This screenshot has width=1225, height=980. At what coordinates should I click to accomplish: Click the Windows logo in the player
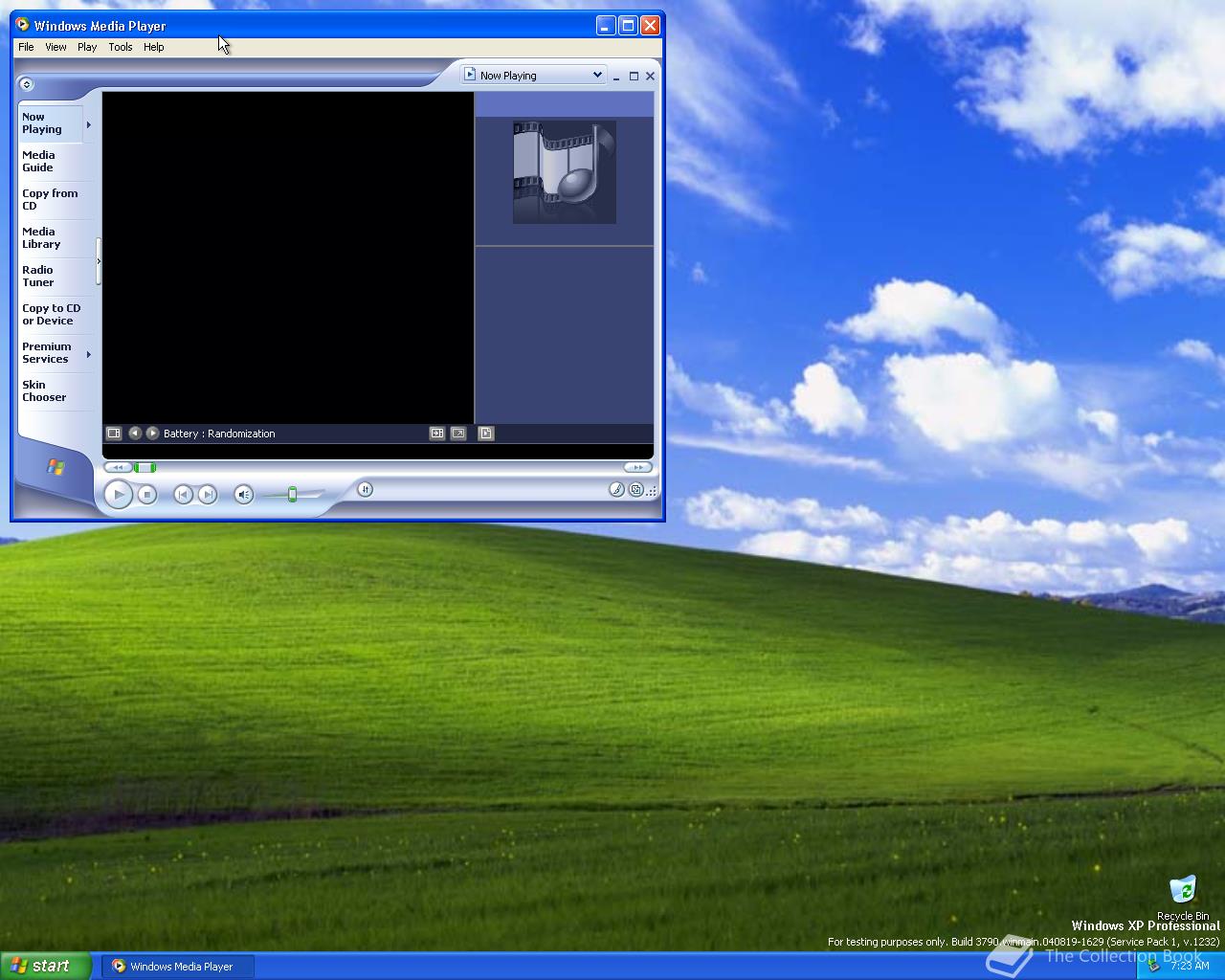pyautogui.click(x=56, y=467)
